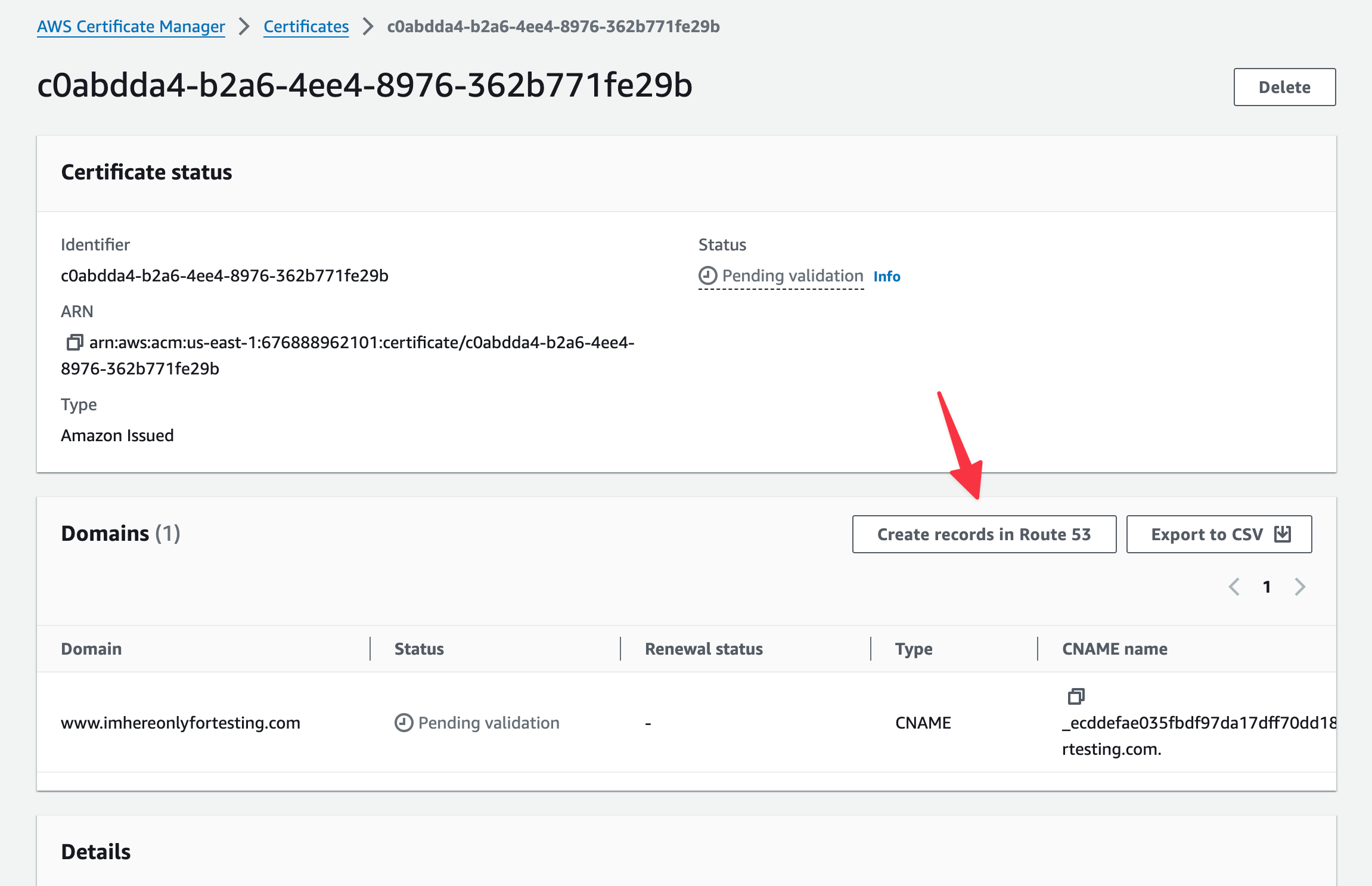1372x886 pixels.
Task: Go to next page of domains
Action: point(1300,587)
